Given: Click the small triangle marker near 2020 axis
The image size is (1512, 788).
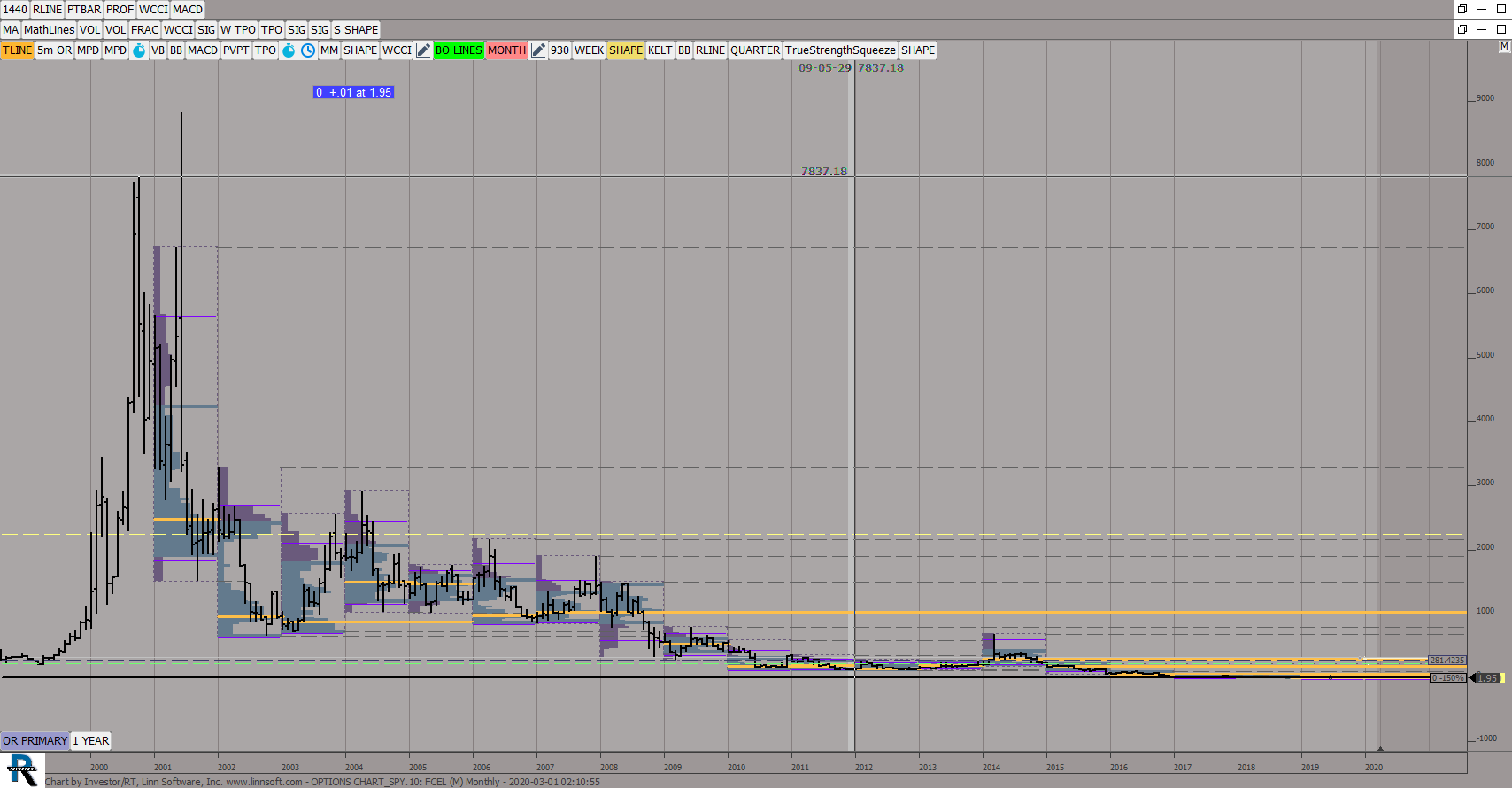Looking at the screenshot, I should tap(1380, 748).
